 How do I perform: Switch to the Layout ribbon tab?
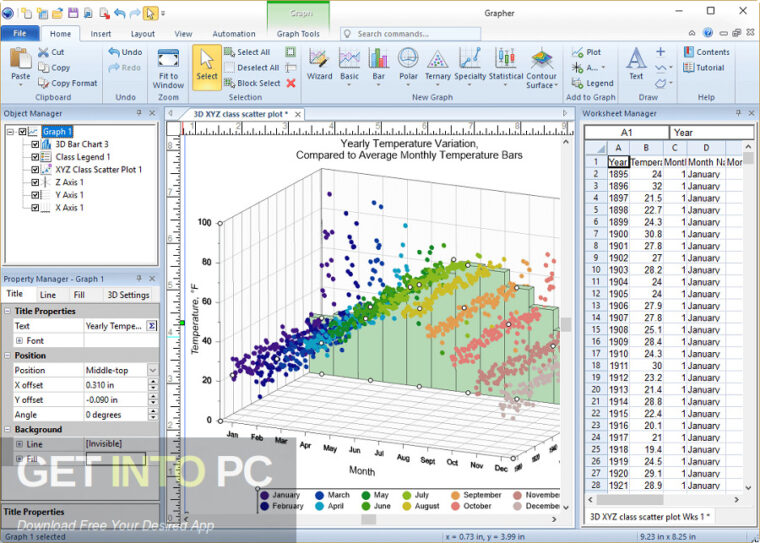143,34
